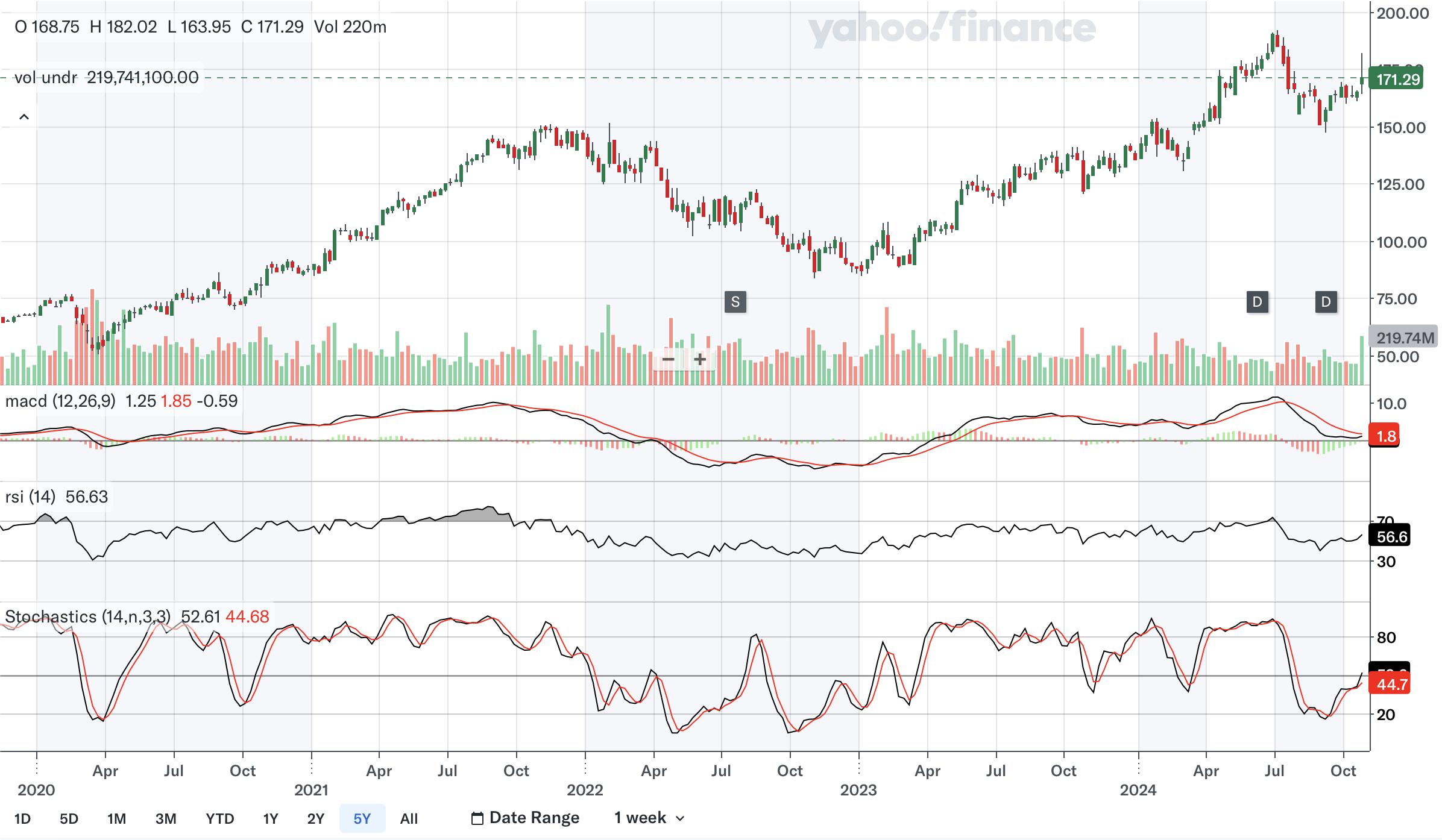Choose the YTD range option
1442x840 pixels.
click(219, 819)
